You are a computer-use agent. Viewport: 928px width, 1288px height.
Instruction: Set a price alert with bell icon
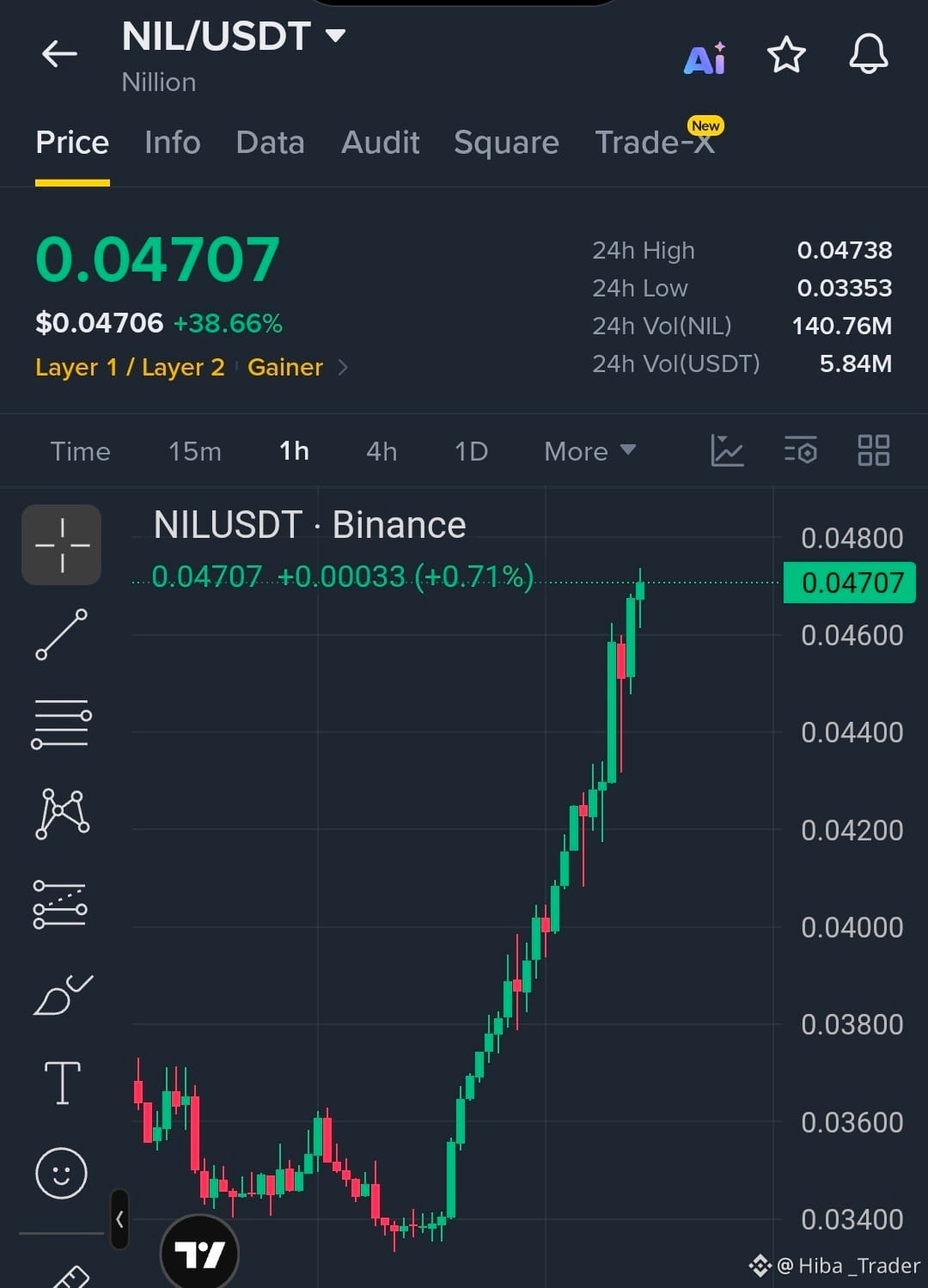[x=868, y=54]
